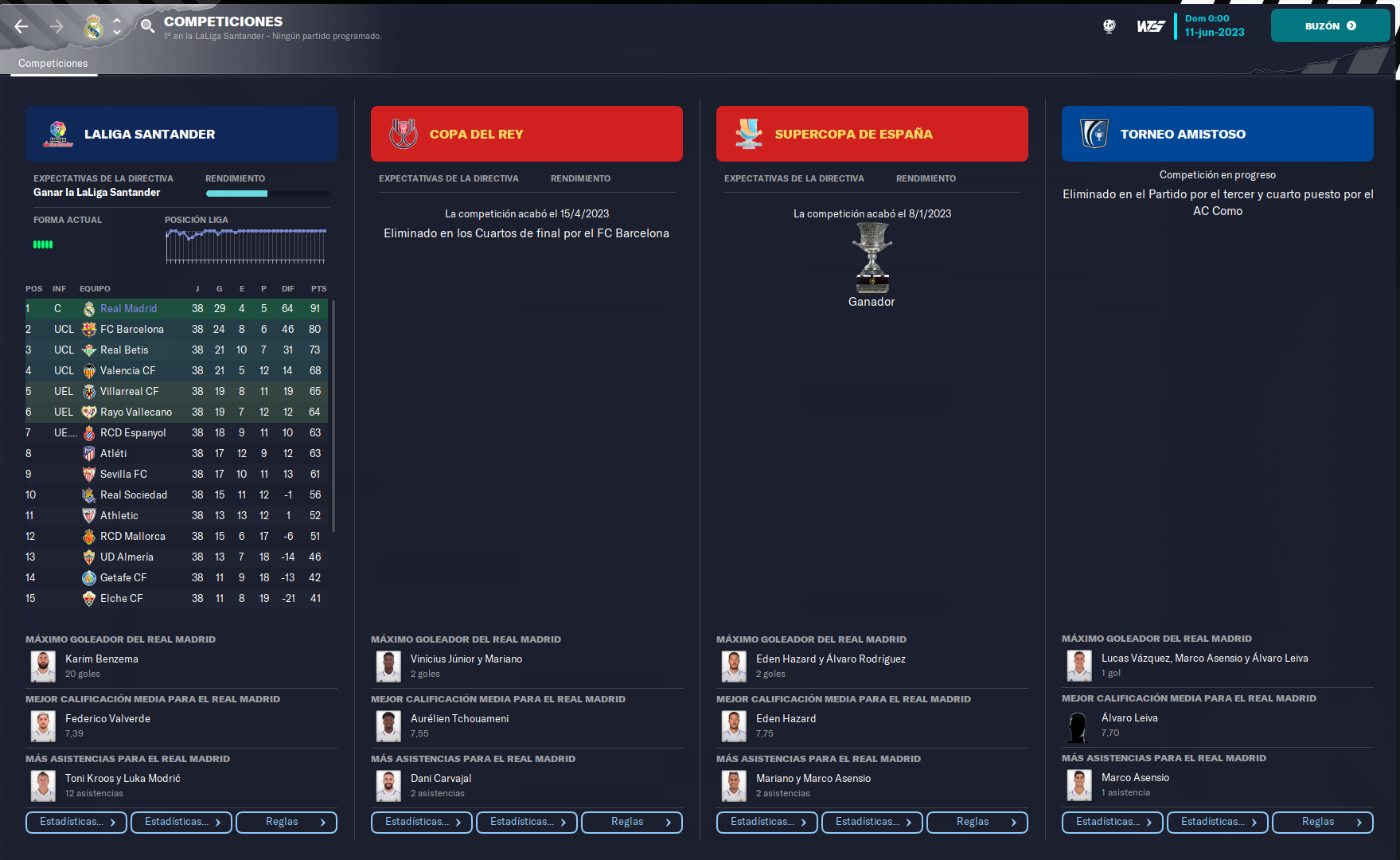Click the BUZÓN continue button

pyautogui.click(x=1330, y=25)
